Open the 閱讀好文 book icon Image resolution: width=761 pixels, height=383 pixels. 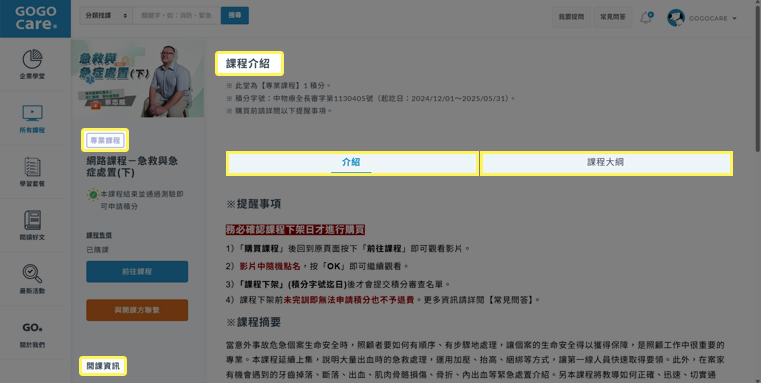click(x=32, y=220)
